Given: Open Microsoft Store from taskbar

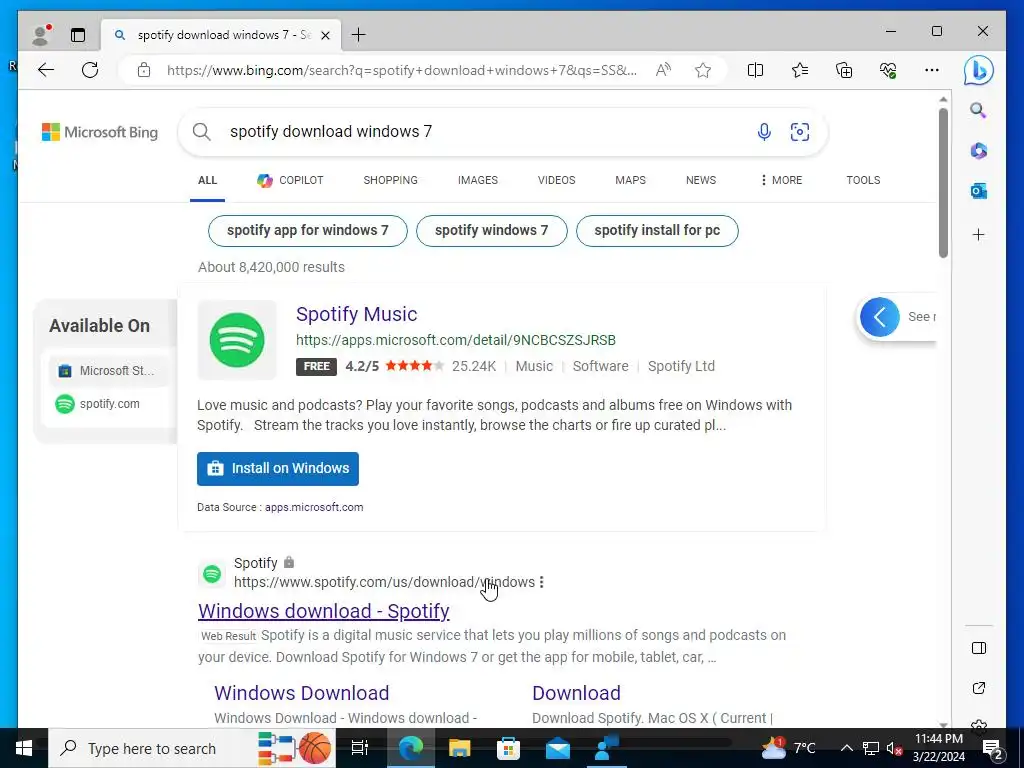Looking at the screenshot, I should [x=508, y=748].
